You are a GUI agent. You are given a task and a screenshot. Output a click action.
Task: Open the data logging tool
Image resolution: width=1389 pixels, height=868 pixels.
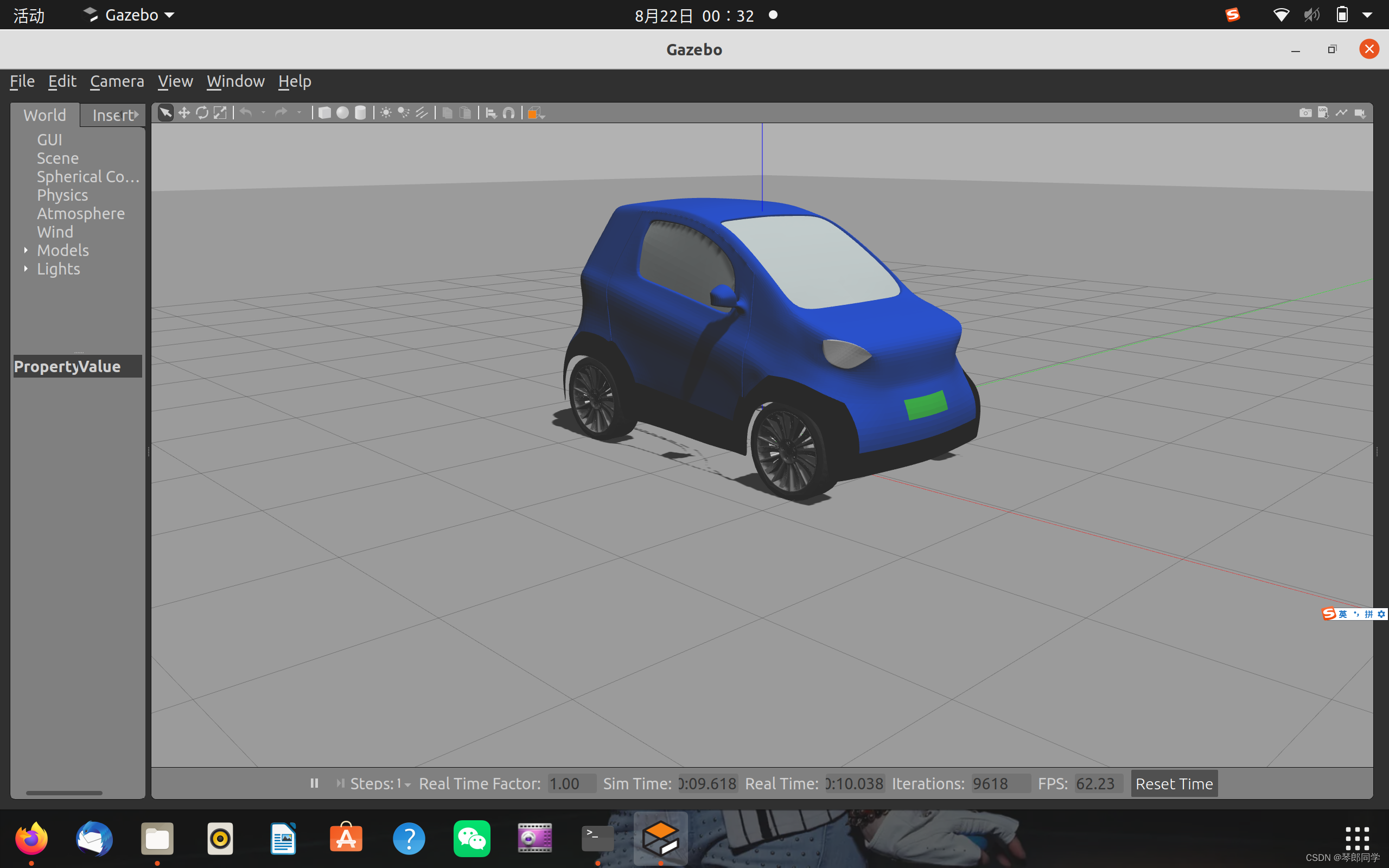point(1323,113)
